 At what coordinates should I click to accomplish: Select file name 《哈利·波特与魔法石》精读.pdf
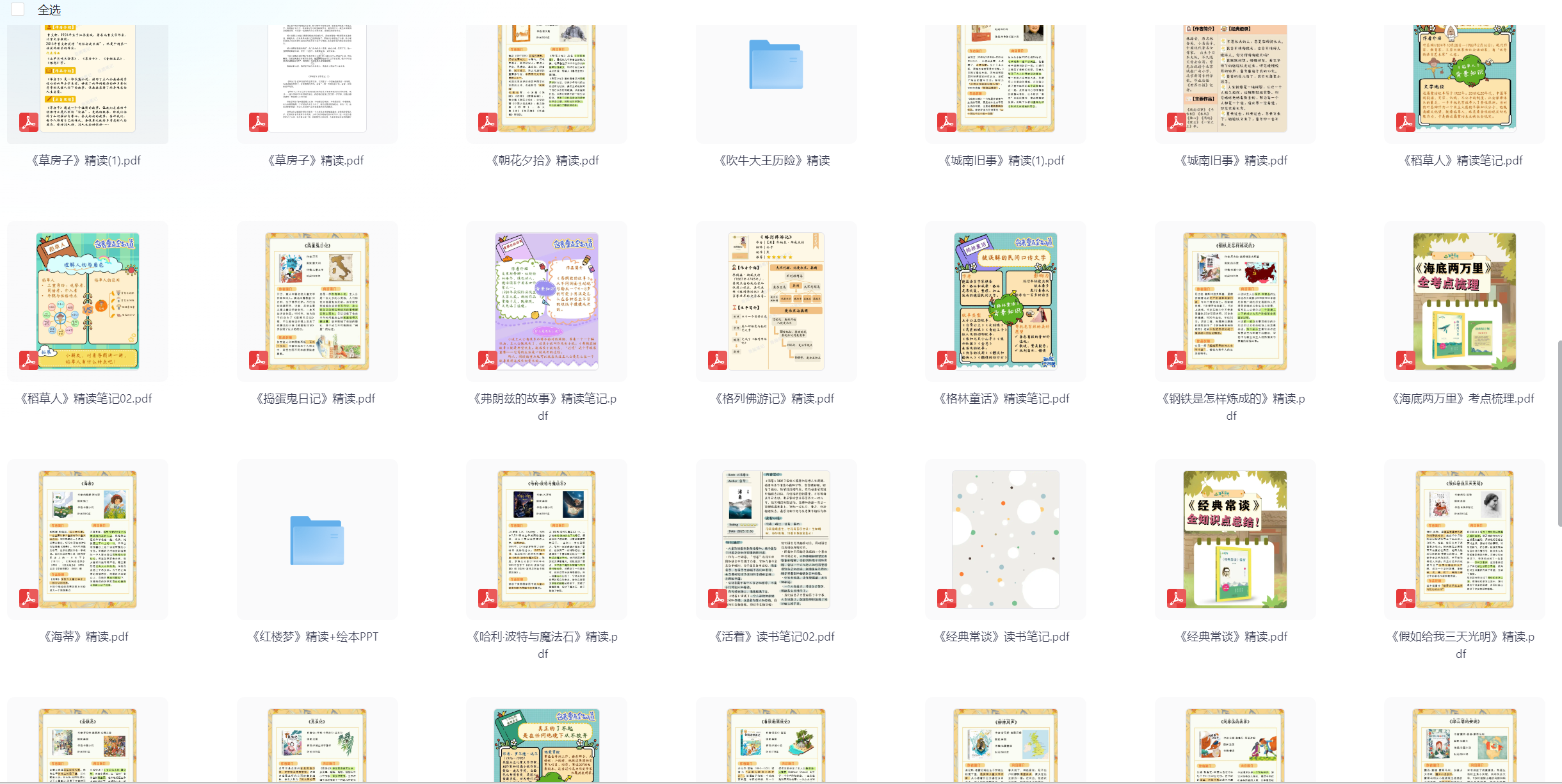click(545, 645)
